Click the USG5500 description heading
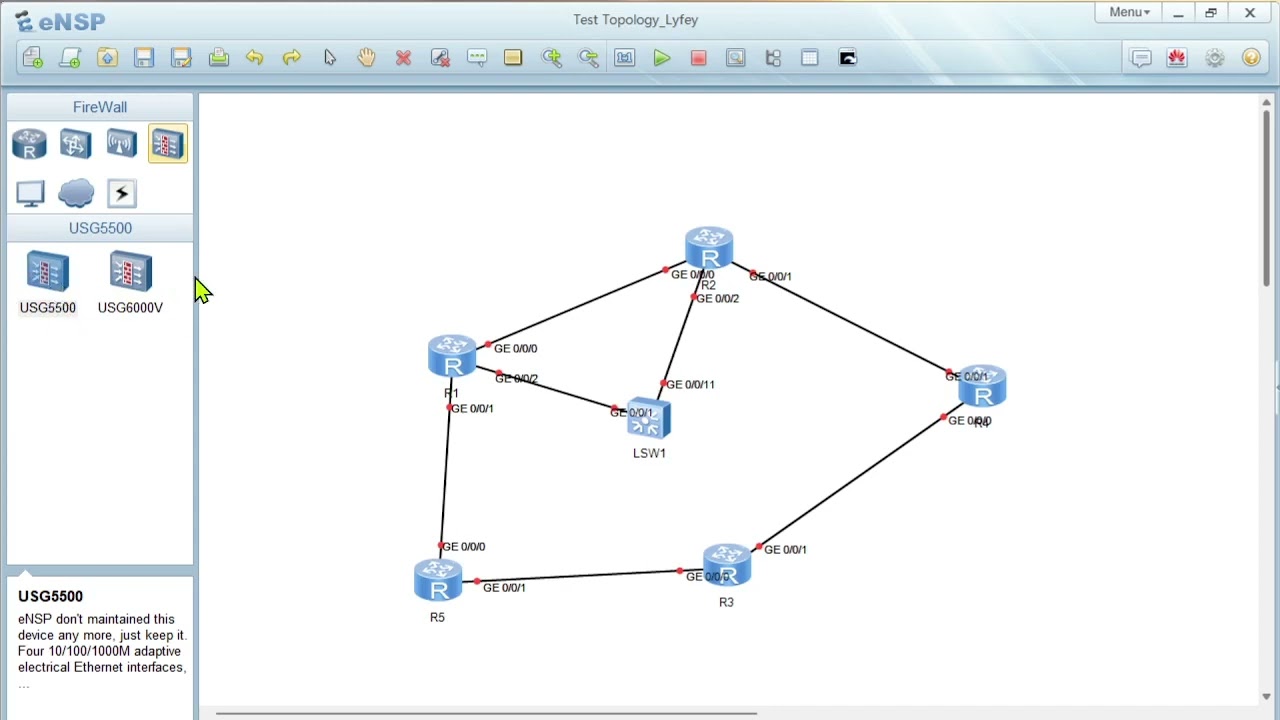Viewport: 1280px width, 720px height. (50, 596)
